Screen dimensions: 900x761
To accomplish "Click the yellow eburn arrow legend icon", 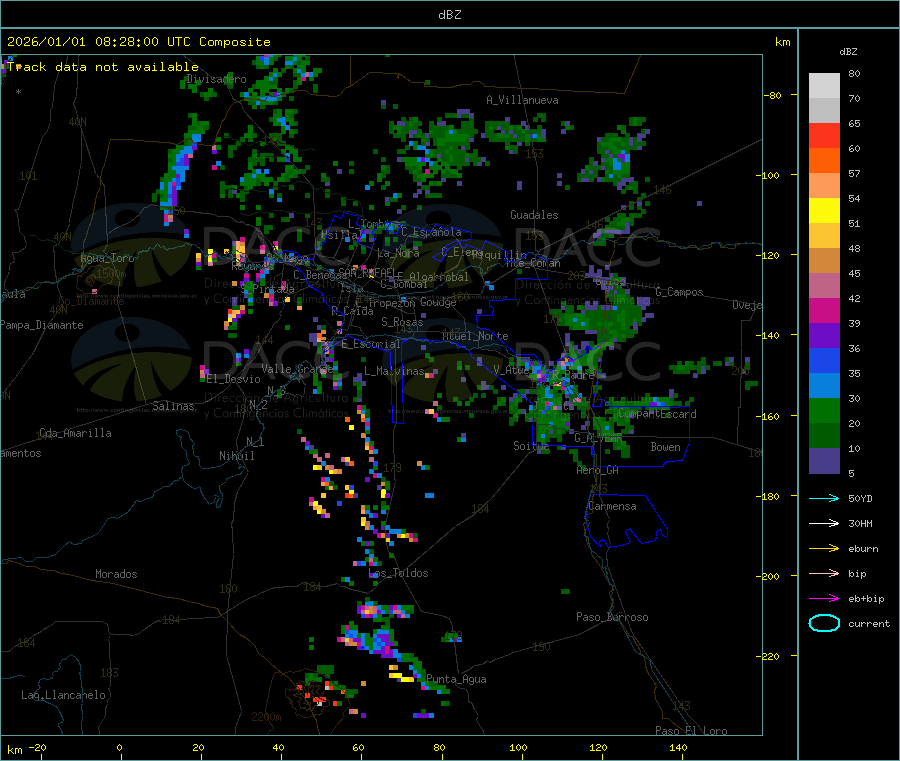I will coord(824,549).
